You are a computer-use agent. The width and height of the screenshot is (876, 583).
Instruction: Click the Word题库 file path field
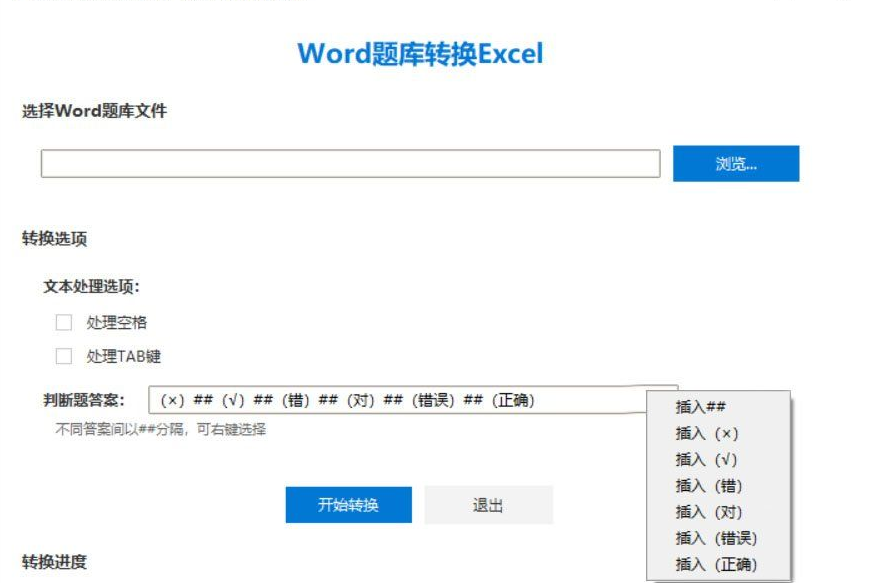coord(350,164)
